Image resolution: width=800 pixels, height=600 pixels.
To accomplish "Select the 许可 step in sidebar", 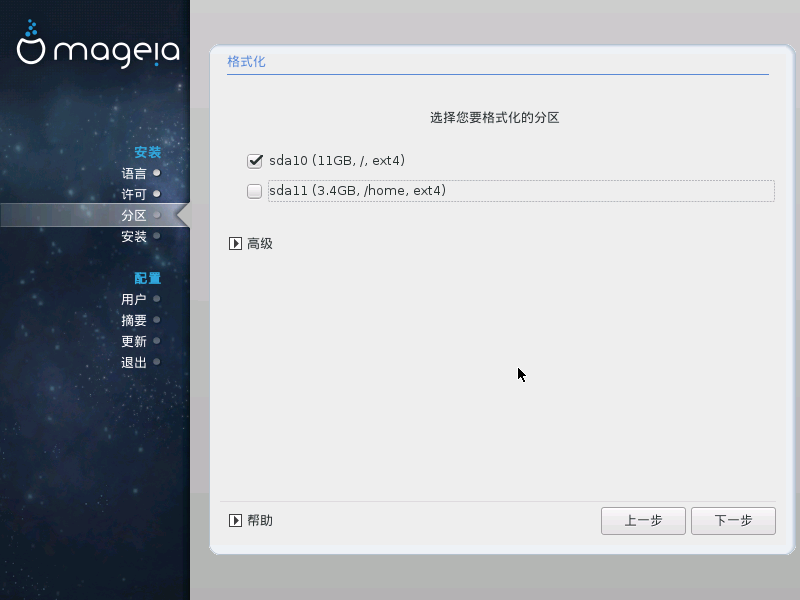I will [x=134, y=194].
